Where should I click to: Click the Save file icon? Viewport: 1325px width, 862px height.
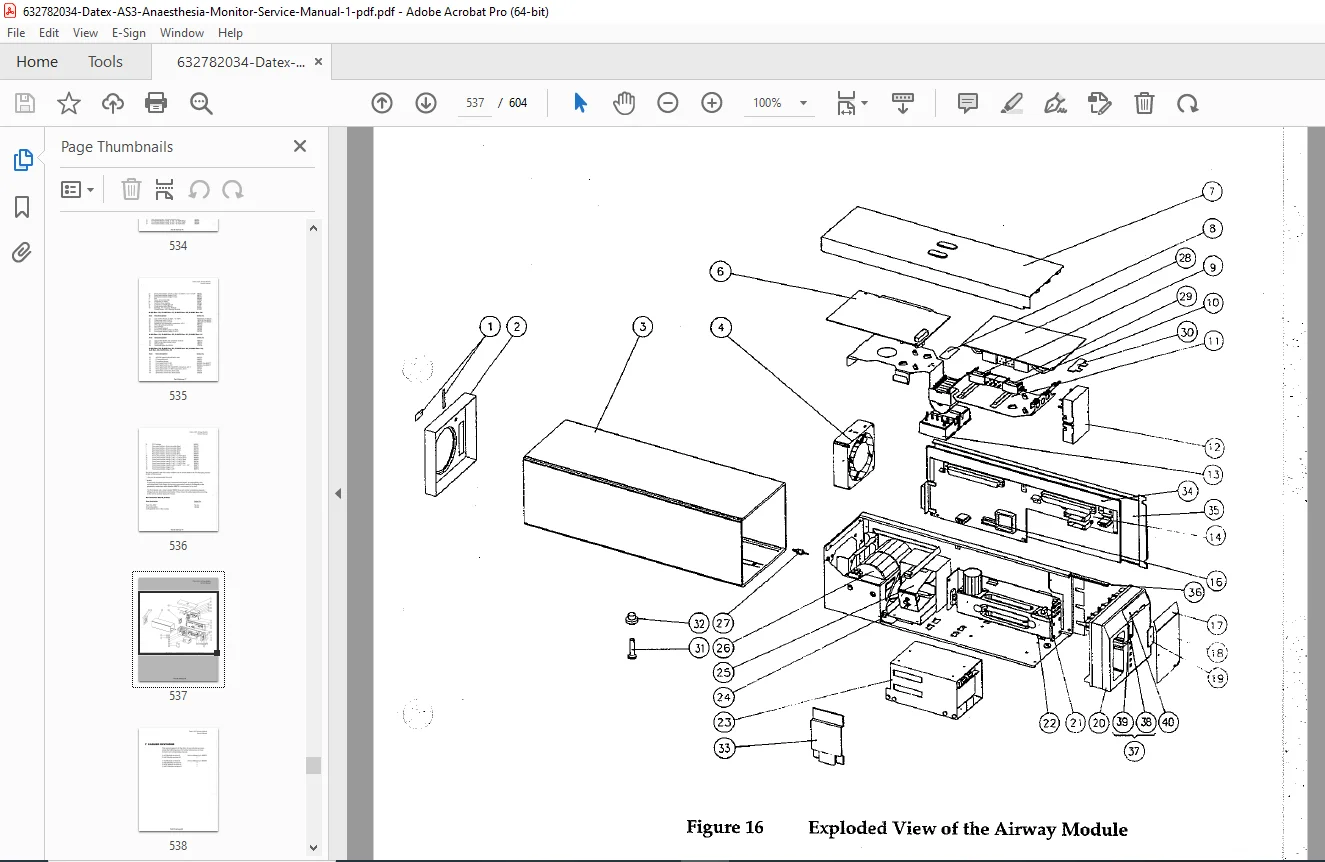tap(25, 103)
